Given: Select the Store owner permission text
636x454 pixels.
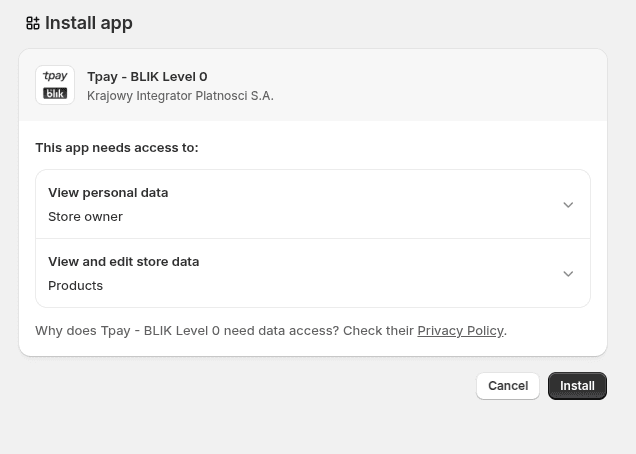Looking at the screenshot, I should tap(85, 216).
